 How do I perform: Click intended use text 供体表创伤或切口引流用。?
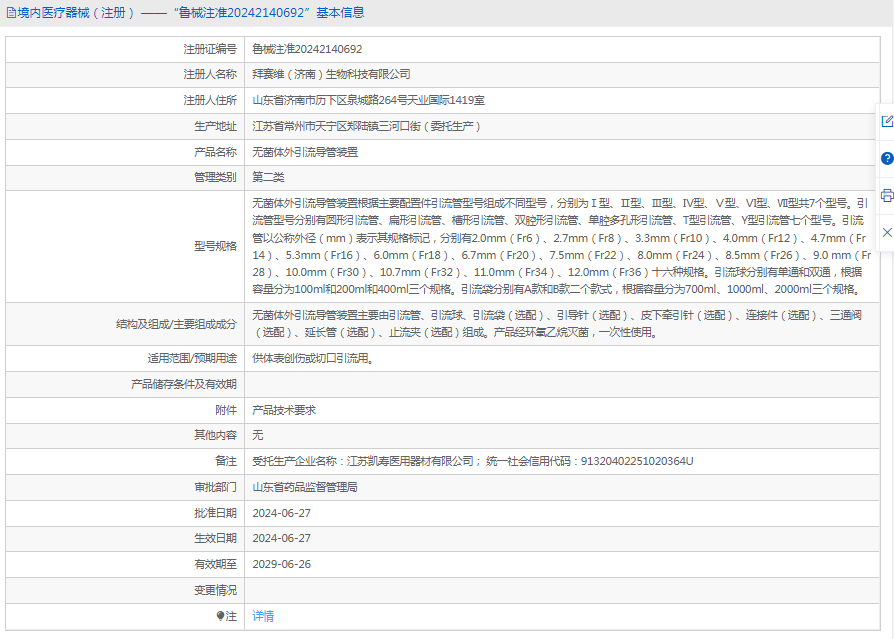pyautogui.click(x=312, y=358)
